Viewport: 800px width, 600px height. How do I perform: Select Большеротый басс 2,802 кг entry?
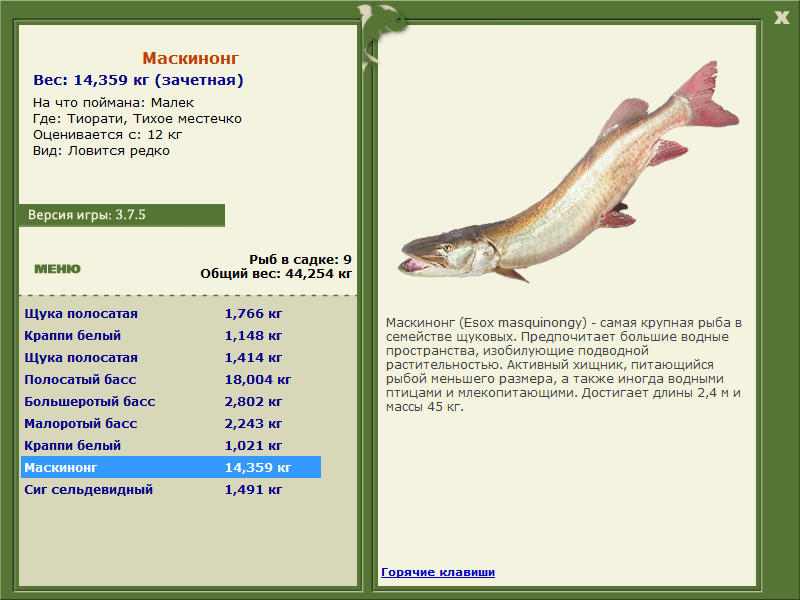coord(171,402)
